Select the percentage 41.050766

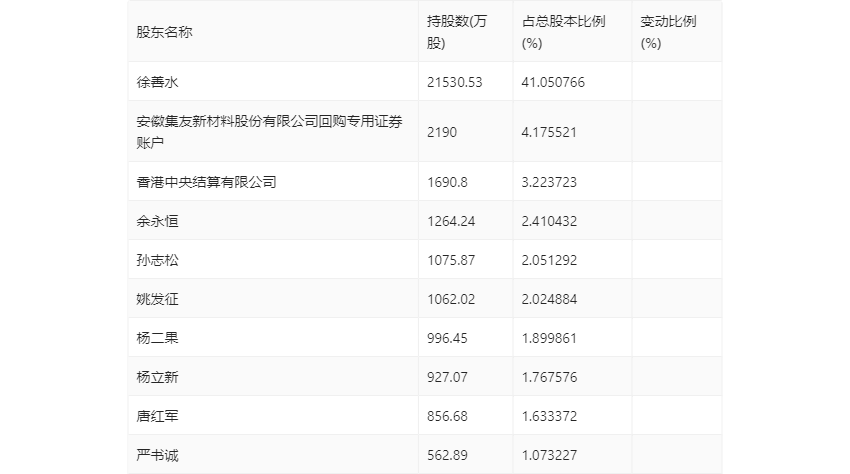pos(553,82)
